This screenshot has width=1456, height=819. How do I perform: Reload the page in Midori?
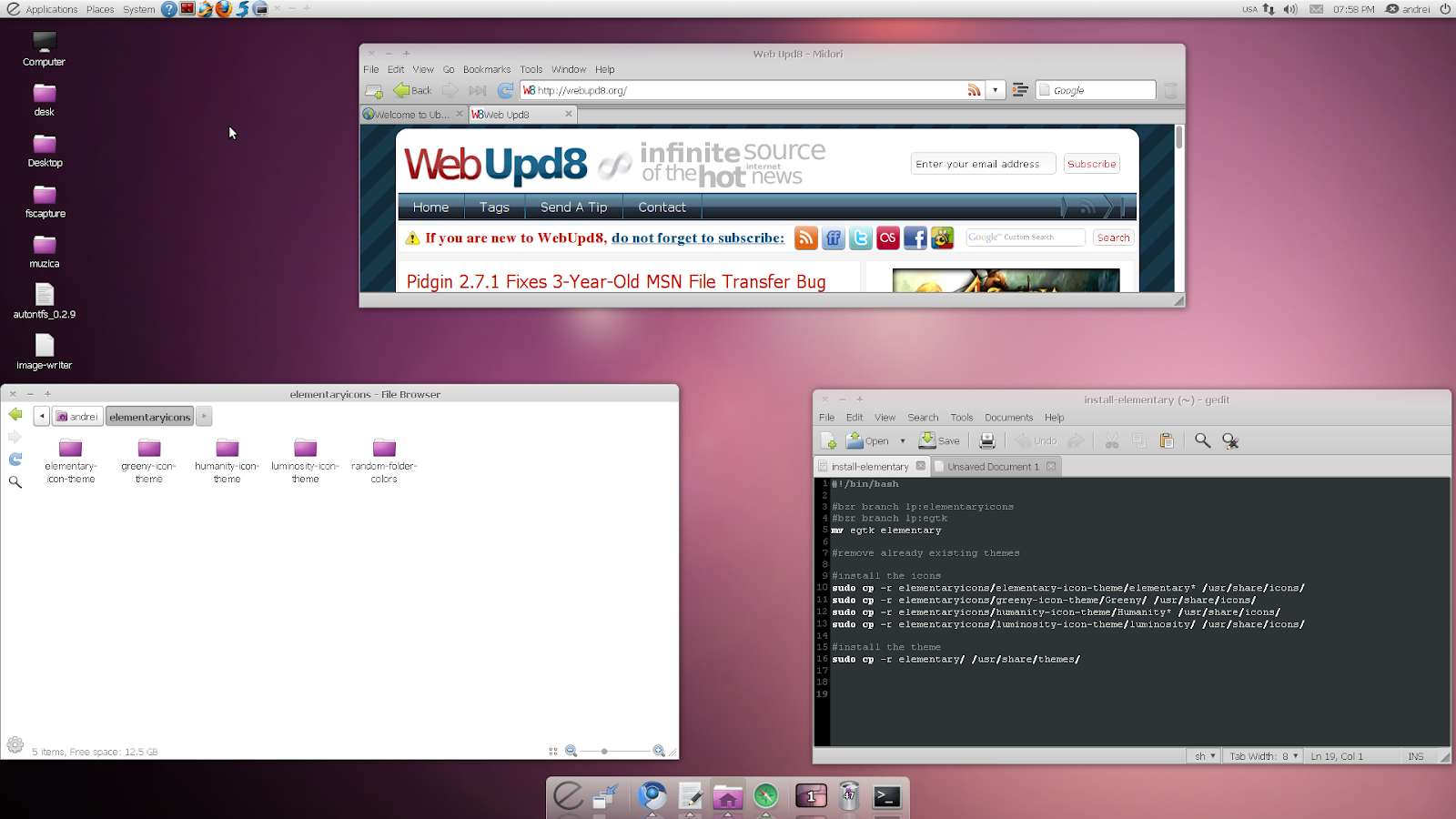click(x=505, y=90)
